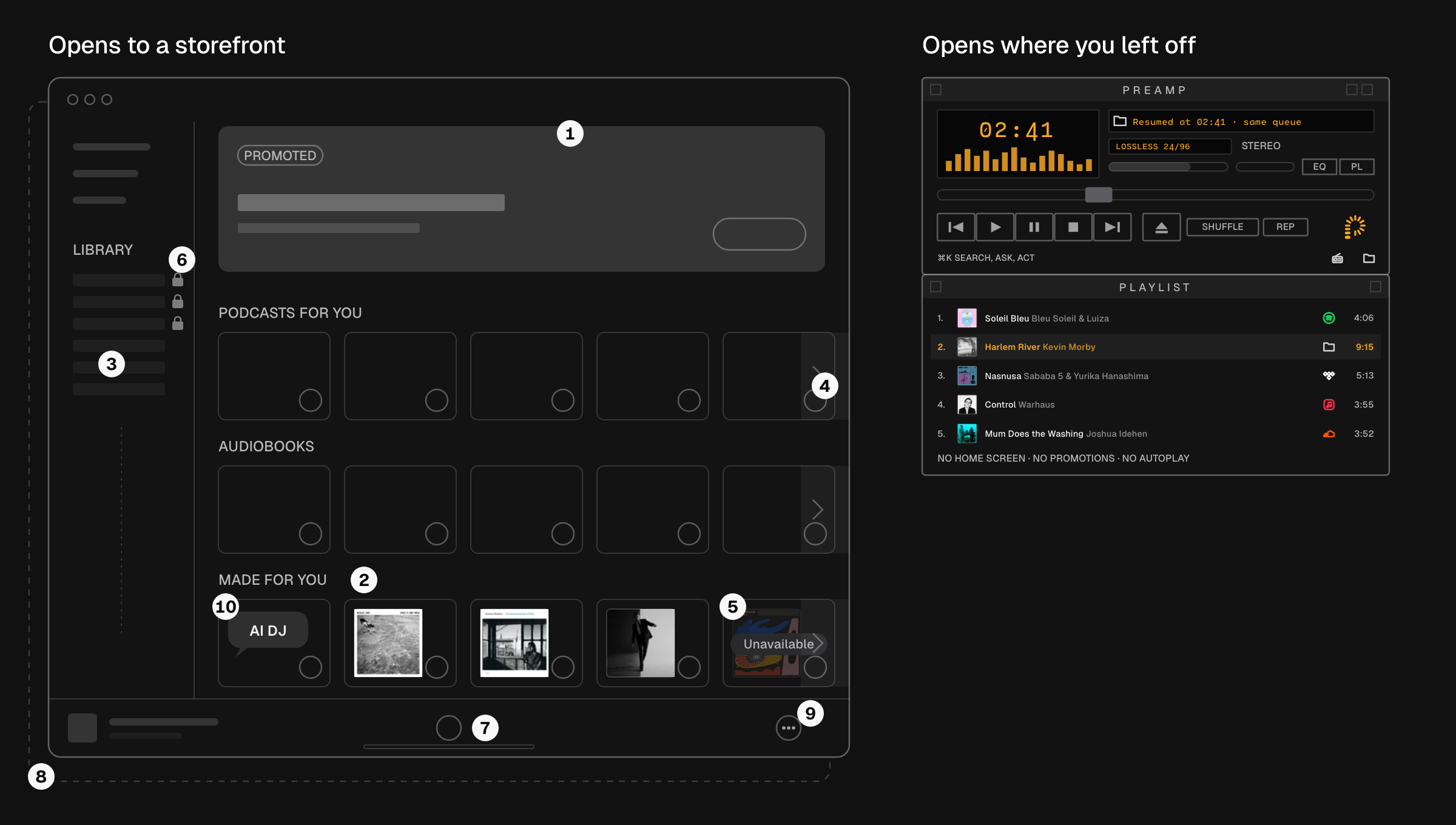
Task: Toggle SHUFFLE in the Preamp player
Action: point(1222,227)
